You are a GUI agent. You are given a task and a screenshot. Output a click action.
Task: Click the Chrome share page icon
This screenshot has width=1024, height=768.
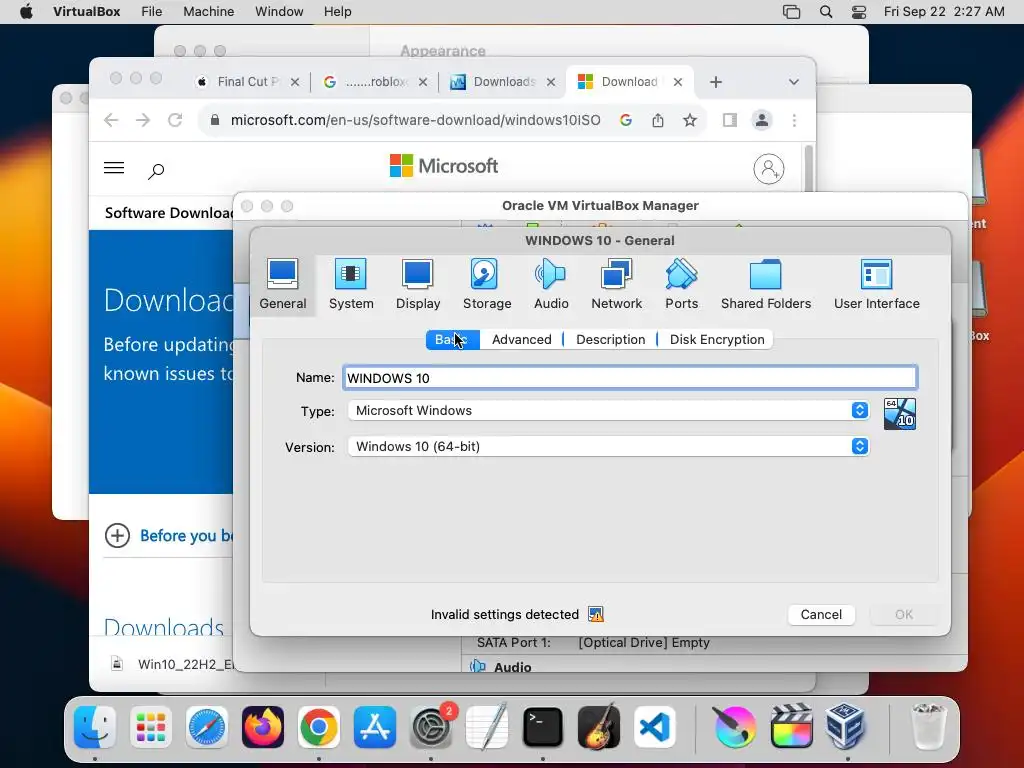[x=658, y=120]
